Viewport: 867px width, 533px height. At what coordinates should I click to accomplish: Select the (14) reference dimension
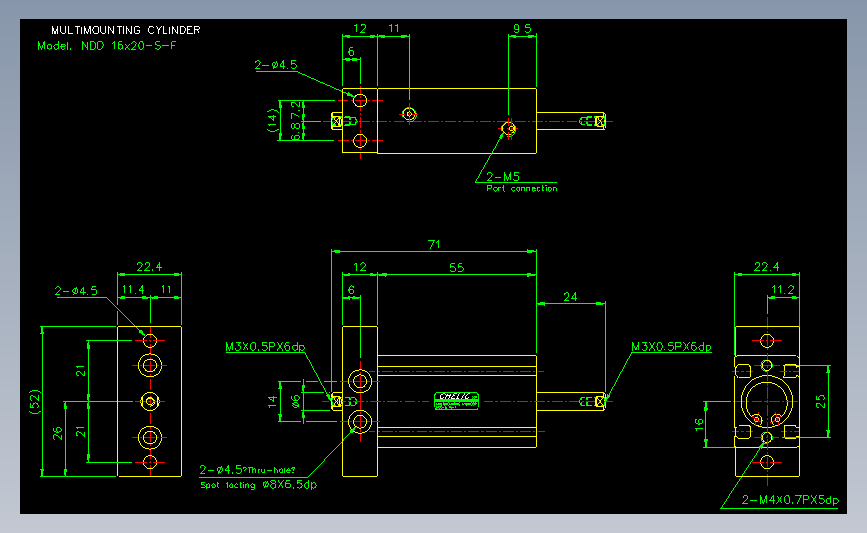(271, 121)
